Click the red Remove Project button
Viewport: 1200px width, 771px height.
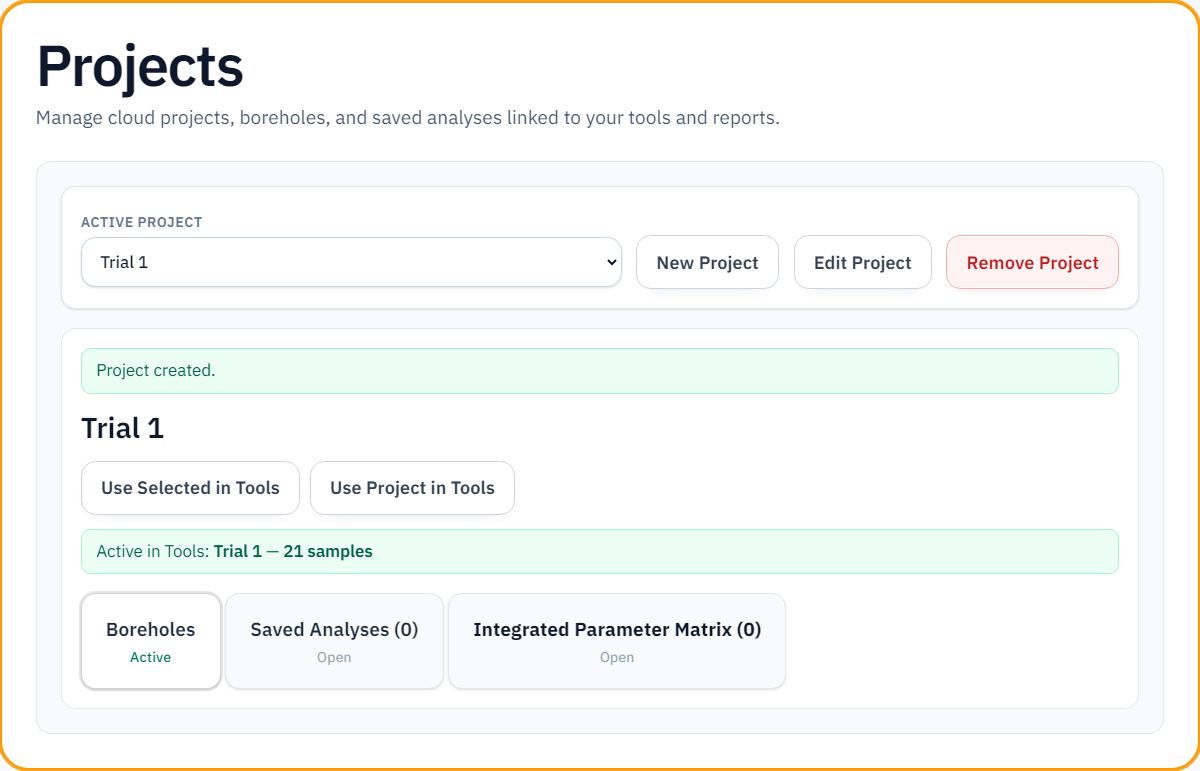tap(1032, 262)
